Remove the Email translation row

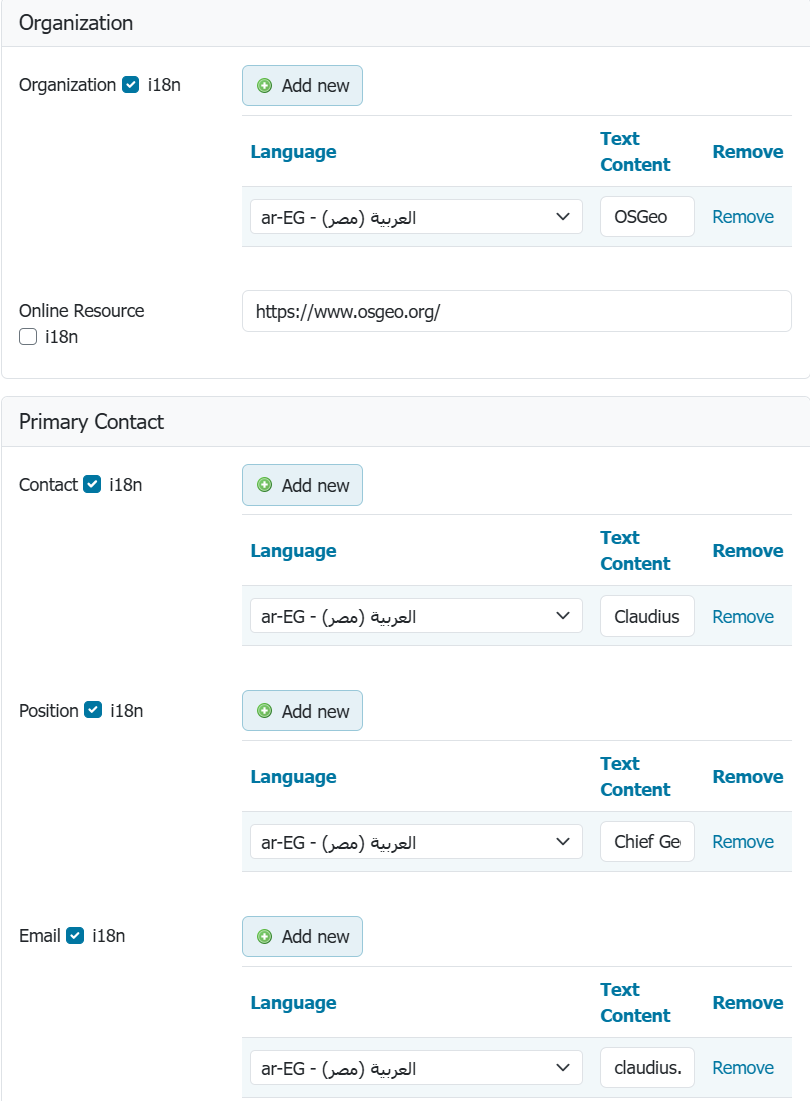742,1068
